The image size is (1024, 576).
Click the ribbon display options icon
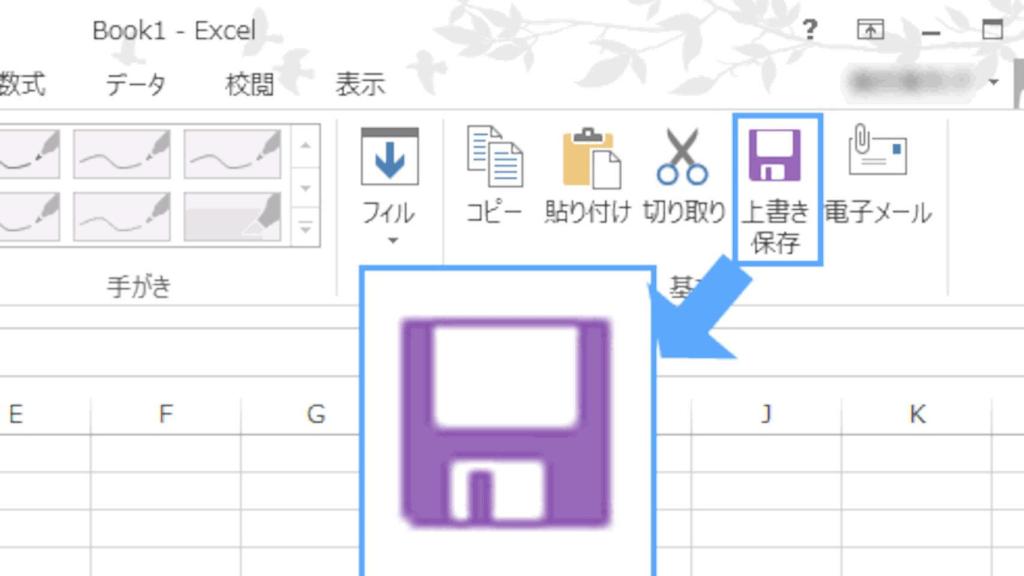coord(869,30)
